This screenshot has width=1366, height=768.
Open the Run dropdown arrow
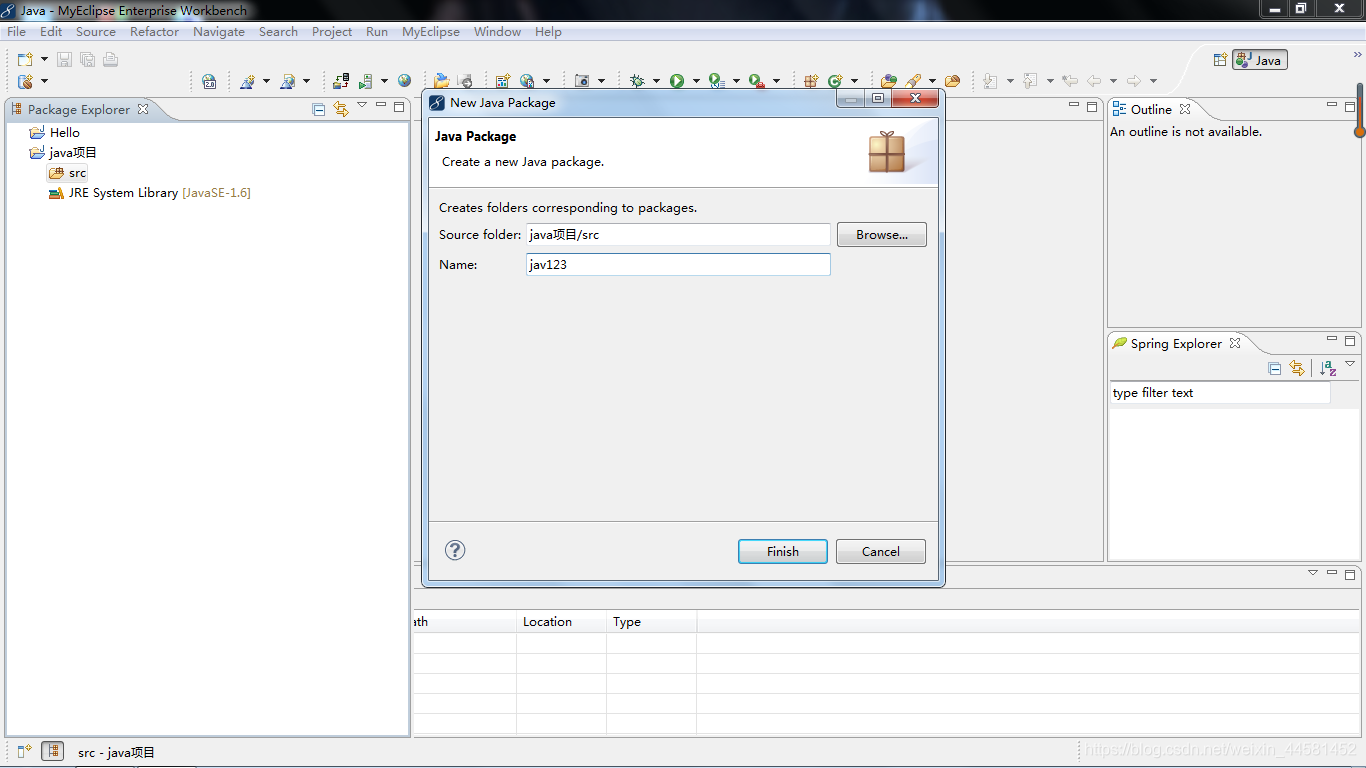pyautogui.click(x=696, y=81)
